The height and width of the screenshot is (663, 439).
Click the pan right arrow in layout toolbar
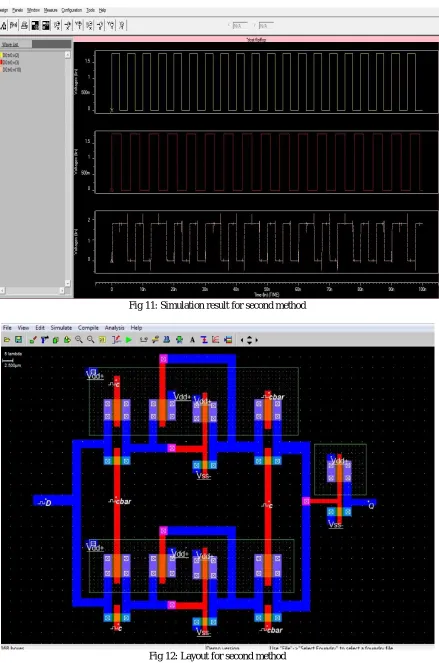257,340
